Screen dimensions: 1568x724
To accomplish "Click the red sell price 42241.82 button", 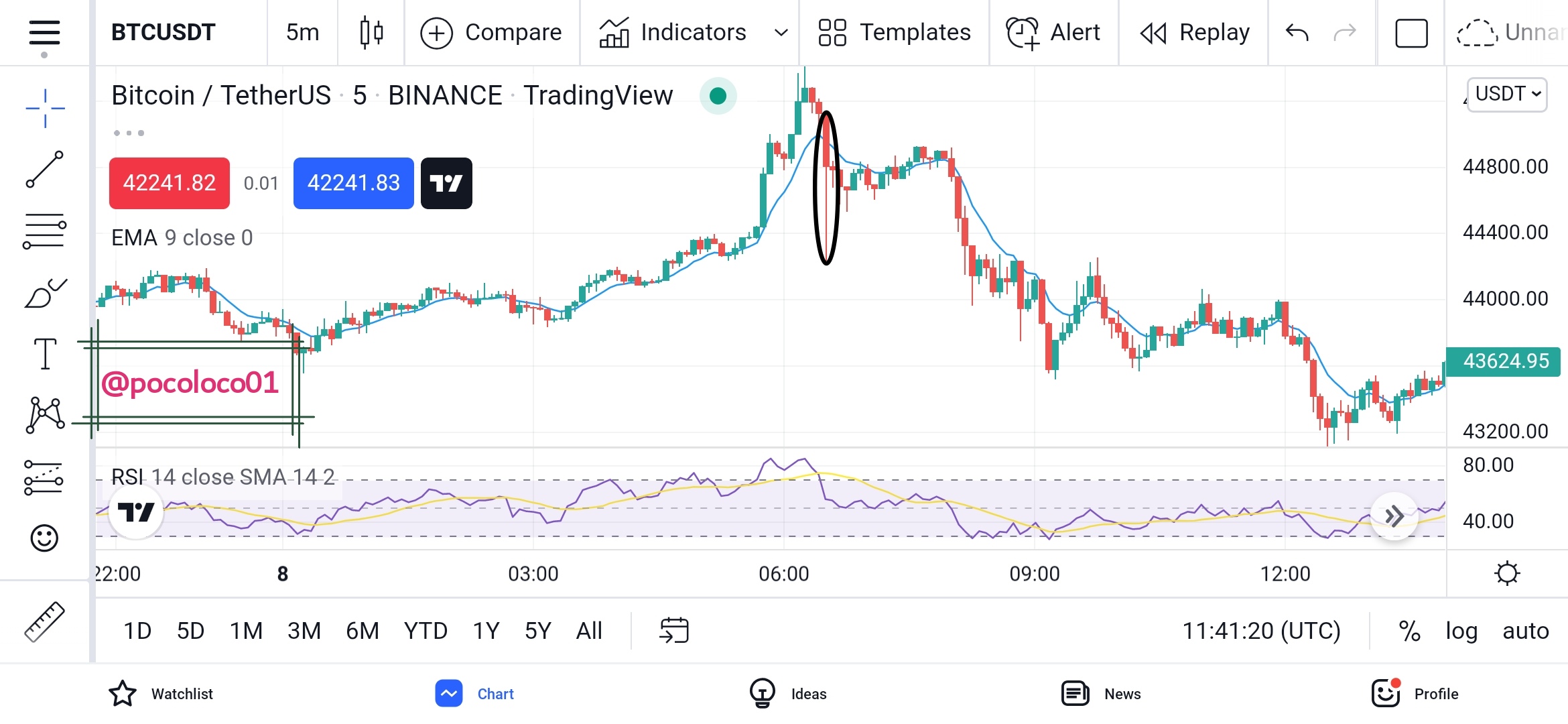I will click(170, 183).
